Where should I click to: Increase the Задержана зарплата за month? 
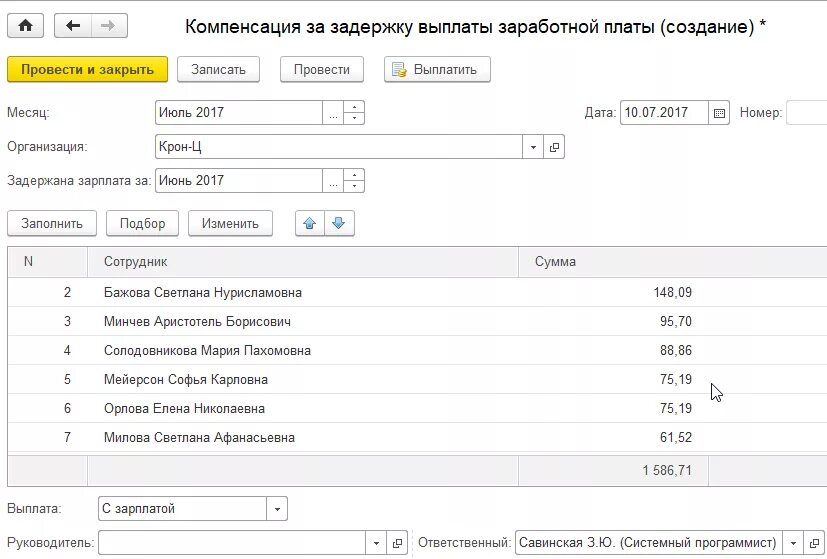pos(354,175)
